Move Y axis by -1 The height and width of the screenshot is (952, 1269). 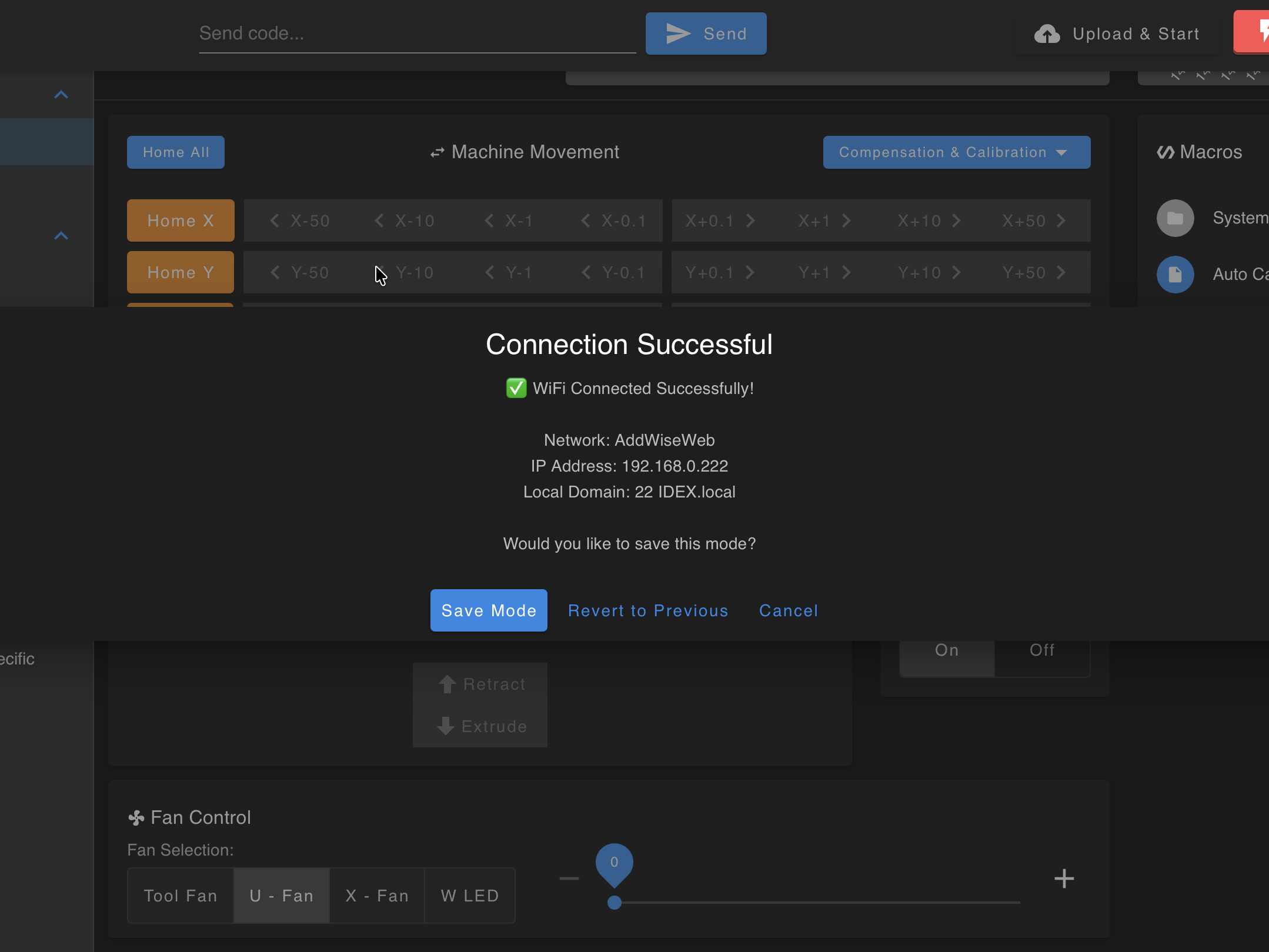[x=509, y=272]
